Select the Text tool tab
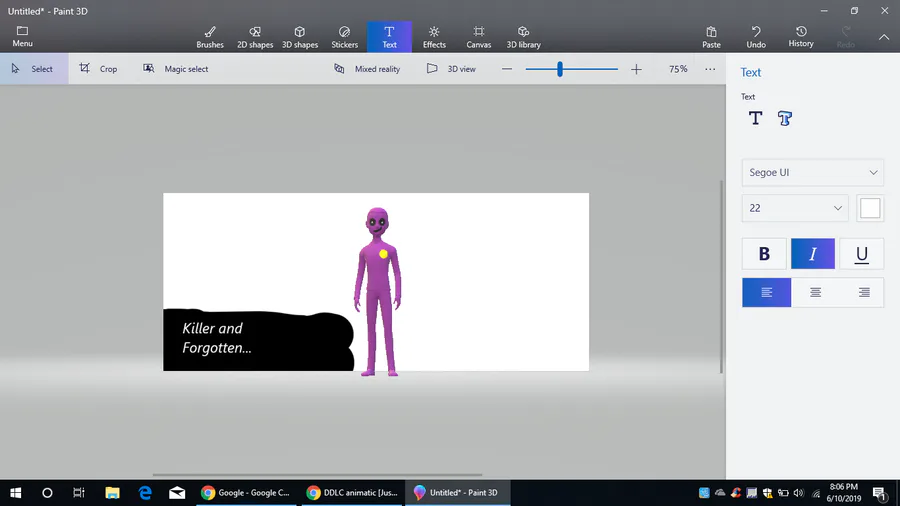The image size is (900, 506). 389,37
